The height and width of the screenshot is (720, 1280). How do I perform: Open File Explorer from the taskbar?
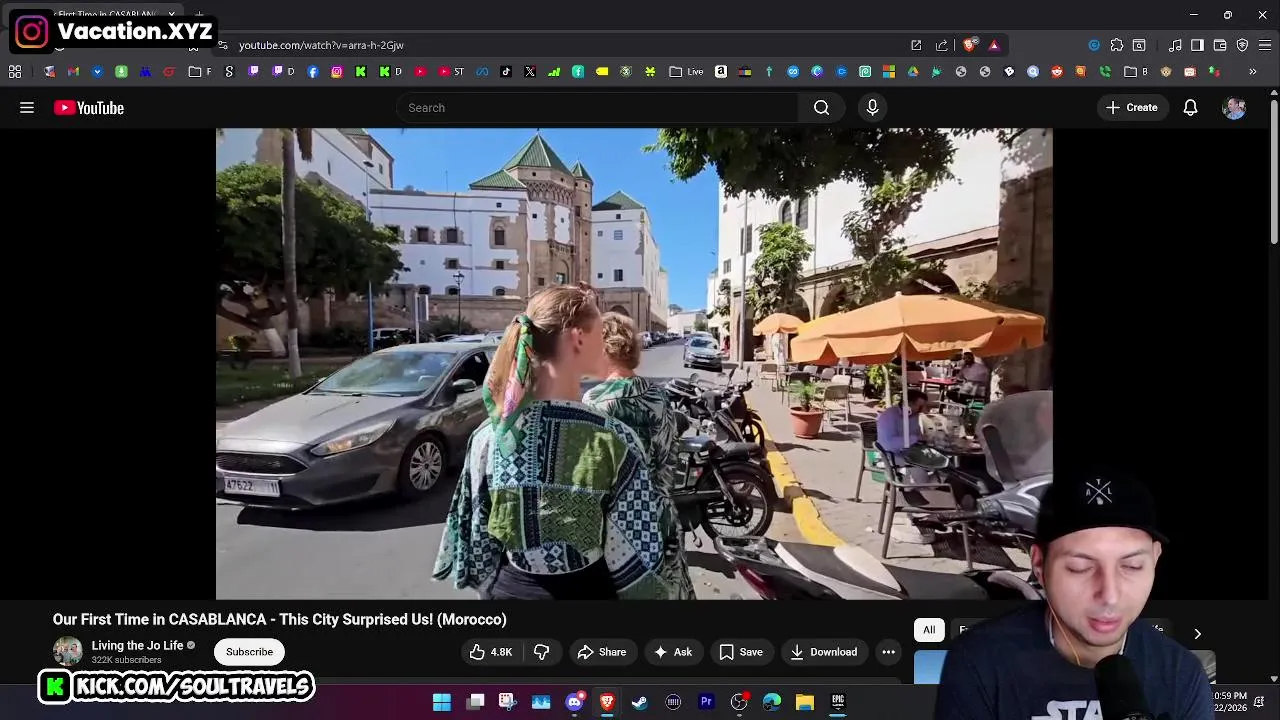805,702
